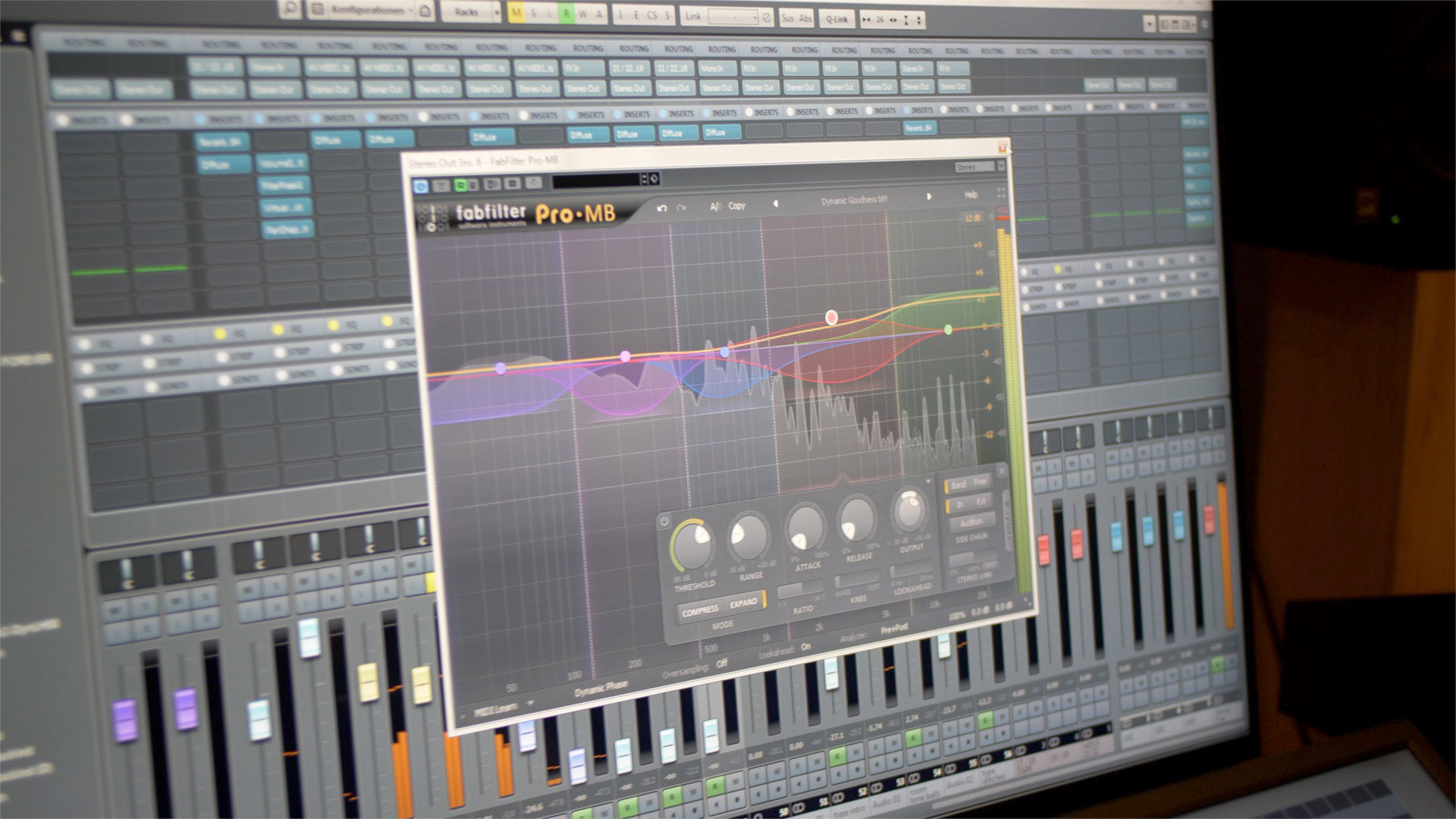
Task: Enter Pro-MB full screen mode
Action: 1000,193
